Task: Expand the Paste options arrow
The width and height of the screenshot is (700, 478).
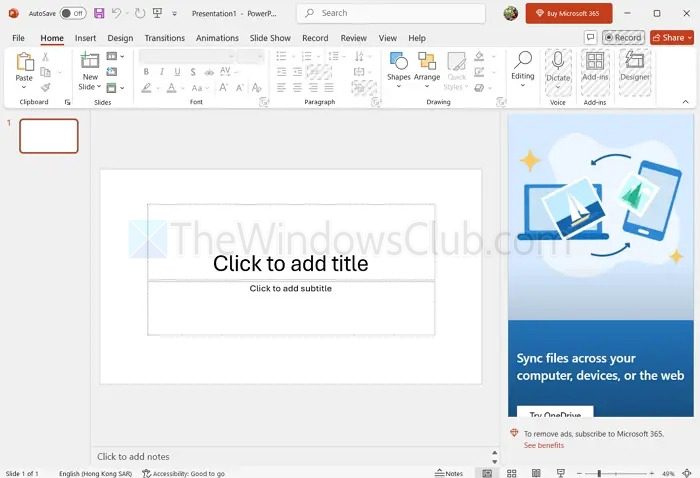Action: [x=24, y=87]
